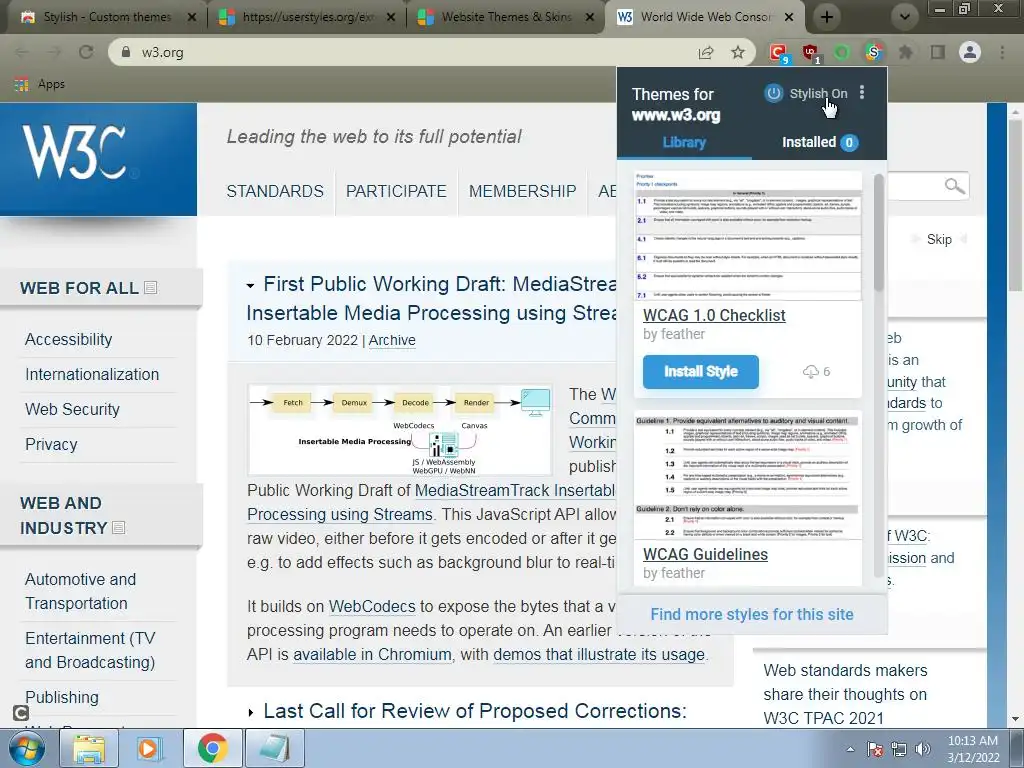Open the Privacy sidebar link
This screenshot has width=1024, height=768.
[51, 445]
